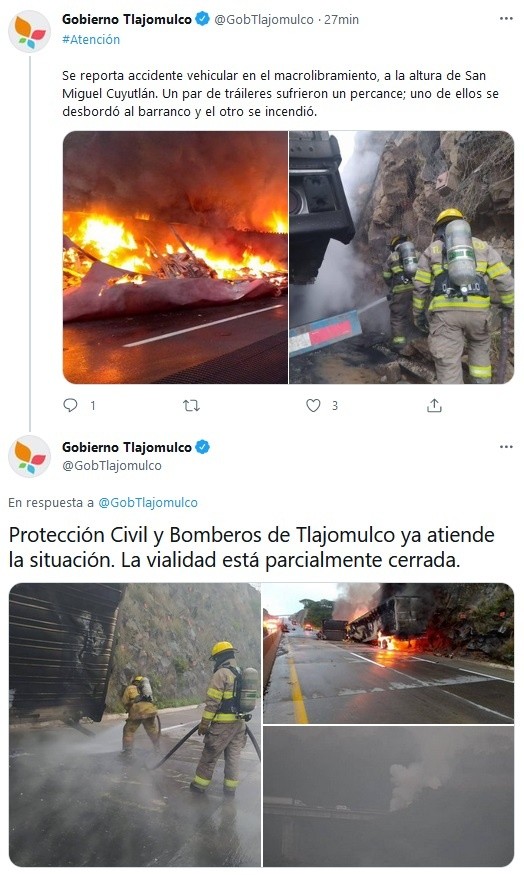Screen dimensions: 524x875
Task: Open the #Atención hashtag link
Action: pyautogui.click(x=91, y=40)
